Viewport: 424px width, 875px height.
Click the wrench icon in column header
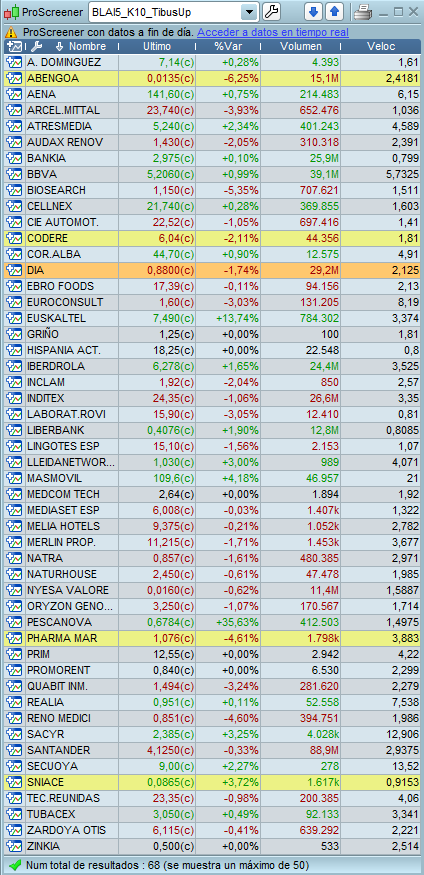tap(36, 47)
